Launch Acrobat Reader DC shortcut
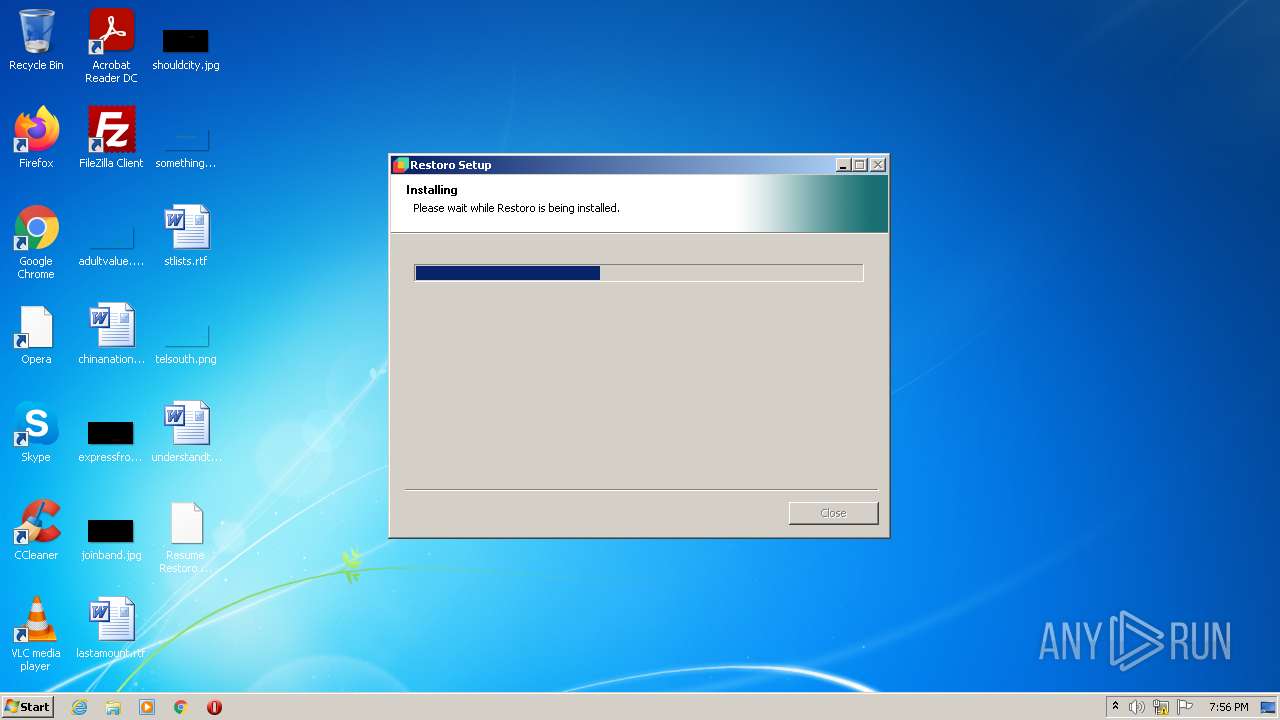 click(111, 46)
